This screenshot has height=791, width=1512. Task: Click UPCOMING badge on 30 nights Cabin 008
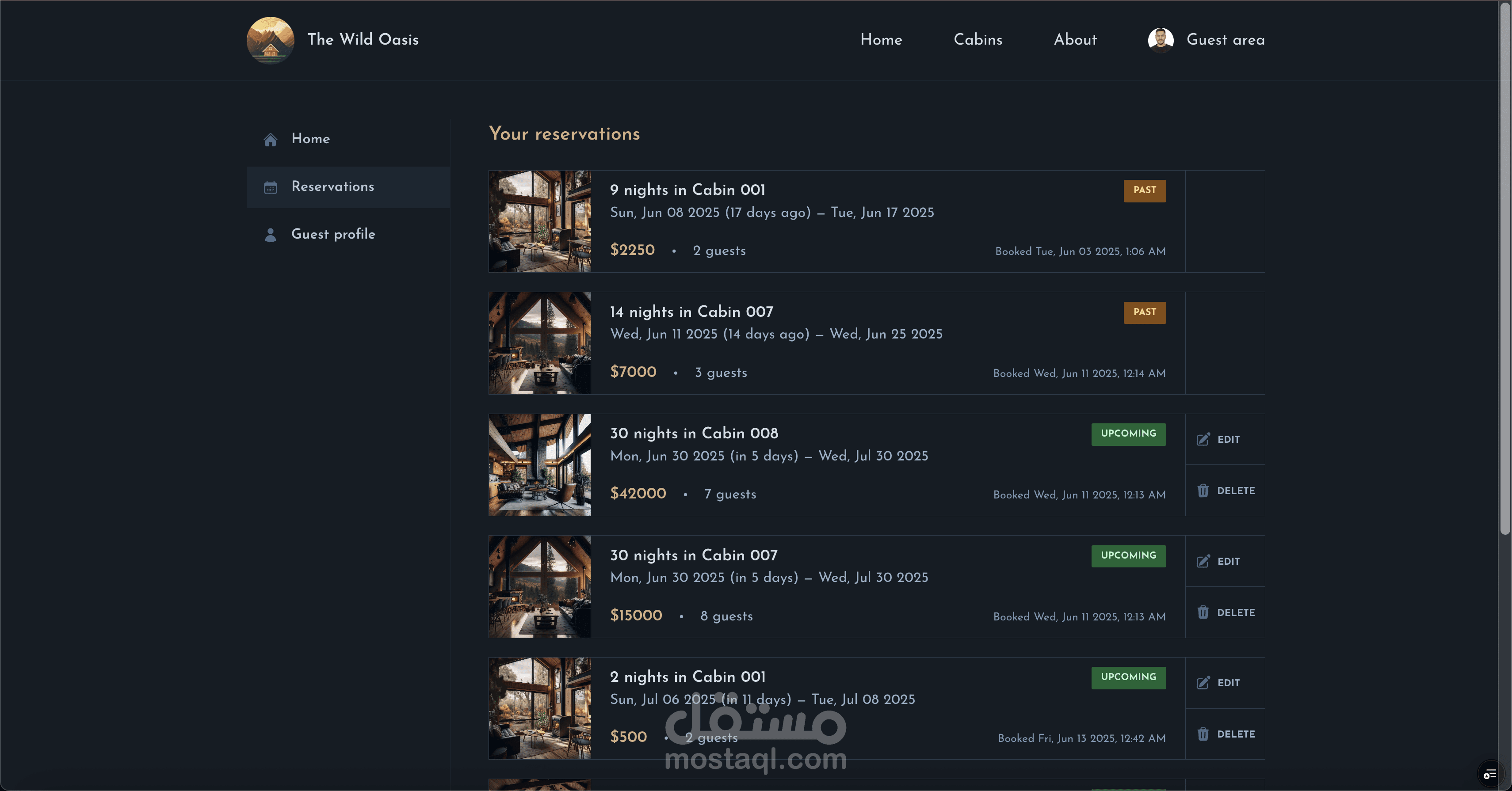(1128, 434)
